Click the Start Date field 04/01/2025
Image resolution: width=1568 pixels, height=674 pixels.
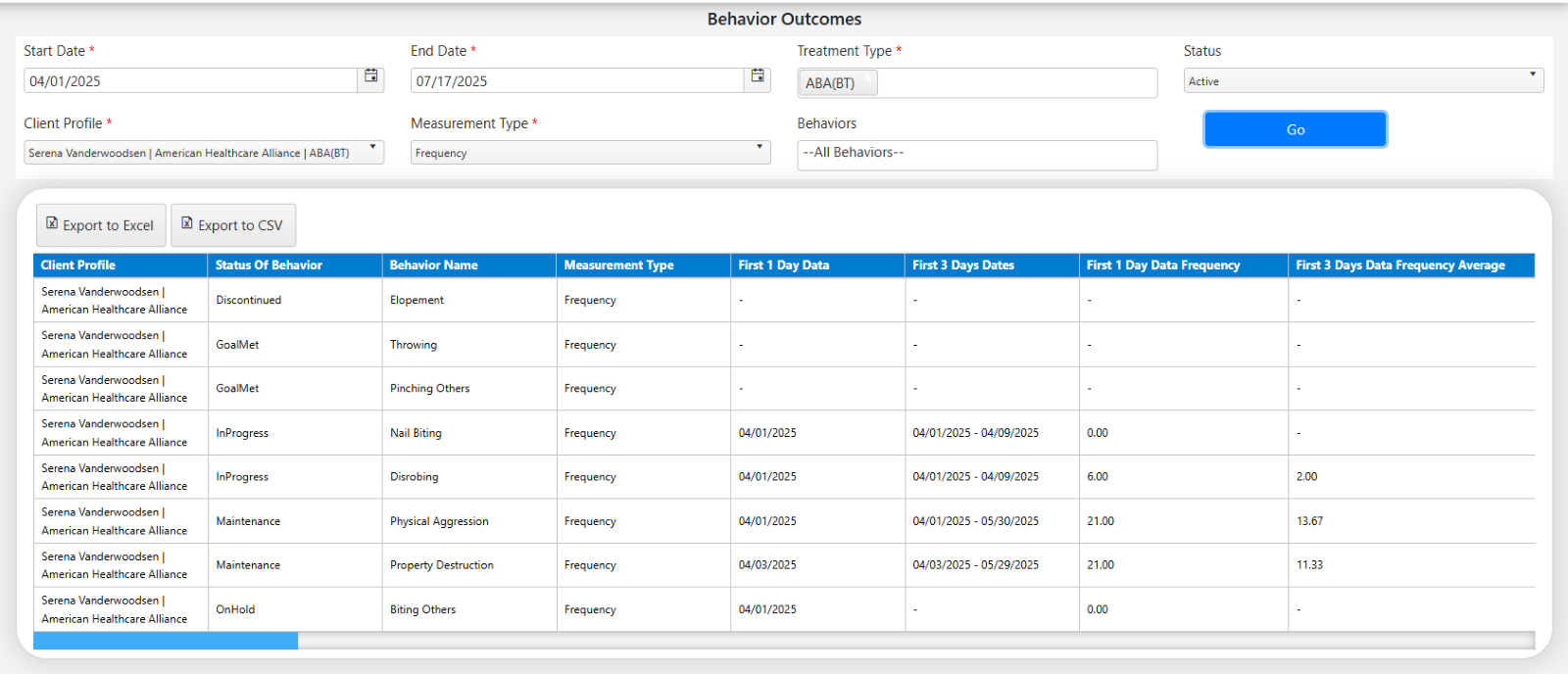(190, 80)
